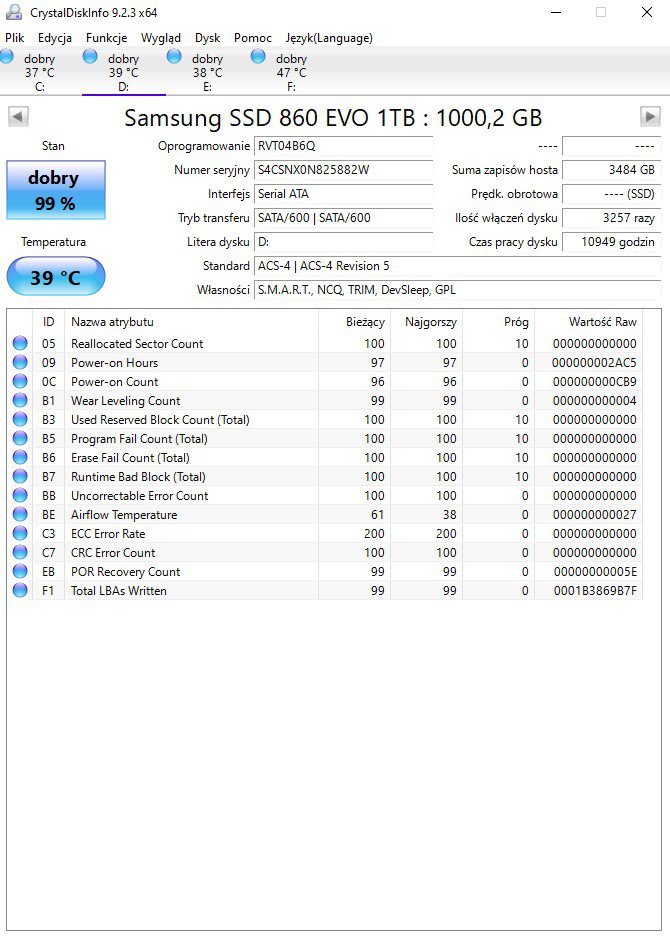
Task: Click raw value 00000000005E
Action: click(595, 571)
